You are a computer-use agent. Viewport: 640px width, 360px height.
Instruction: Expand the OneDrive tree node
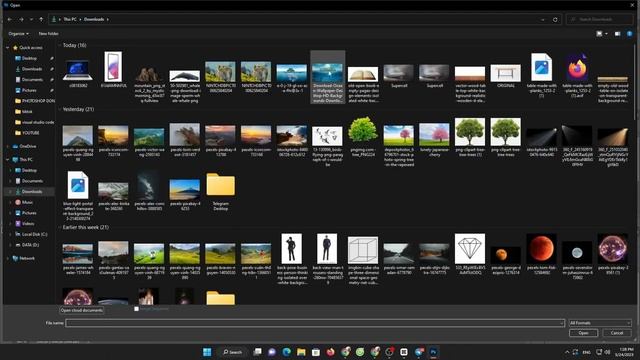click(8, 146)
